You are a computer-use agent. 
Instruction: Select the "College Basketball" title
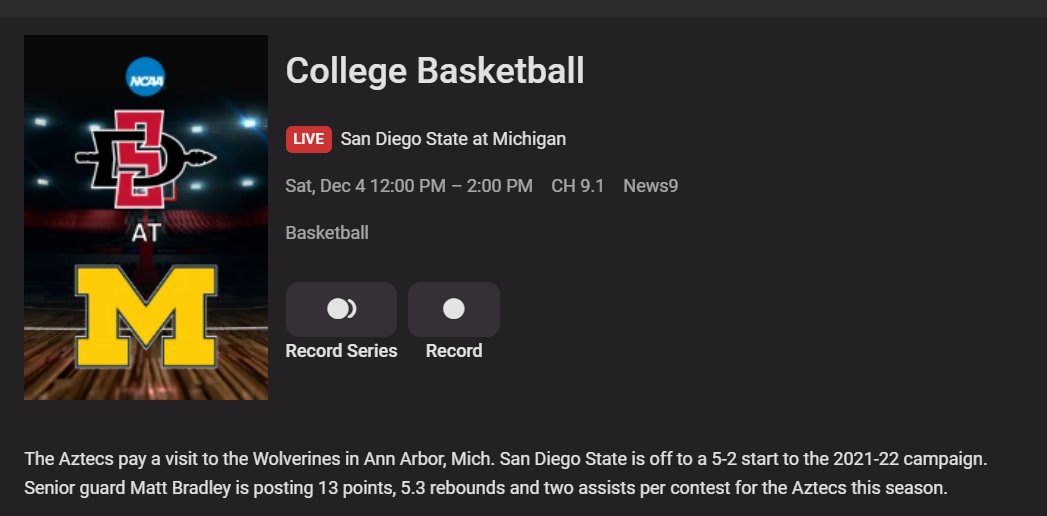click(x=435, y=71)
